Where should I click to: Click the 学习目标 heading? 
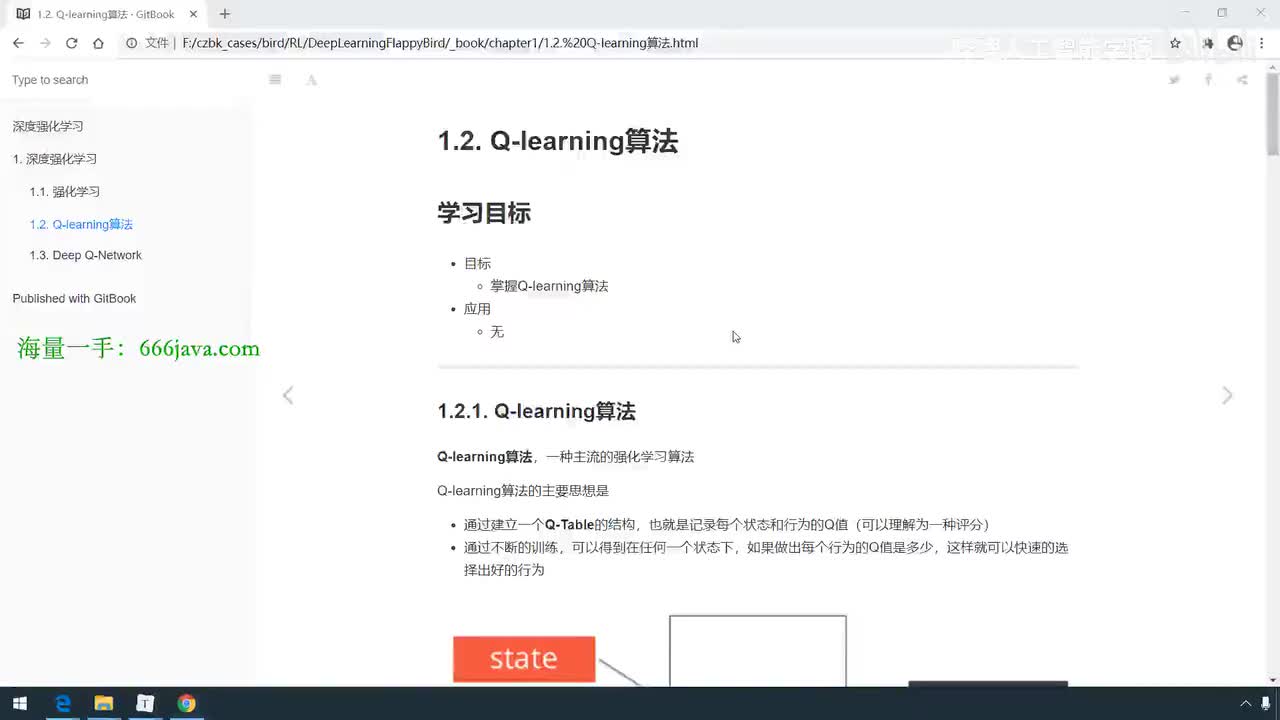point(484,213)
